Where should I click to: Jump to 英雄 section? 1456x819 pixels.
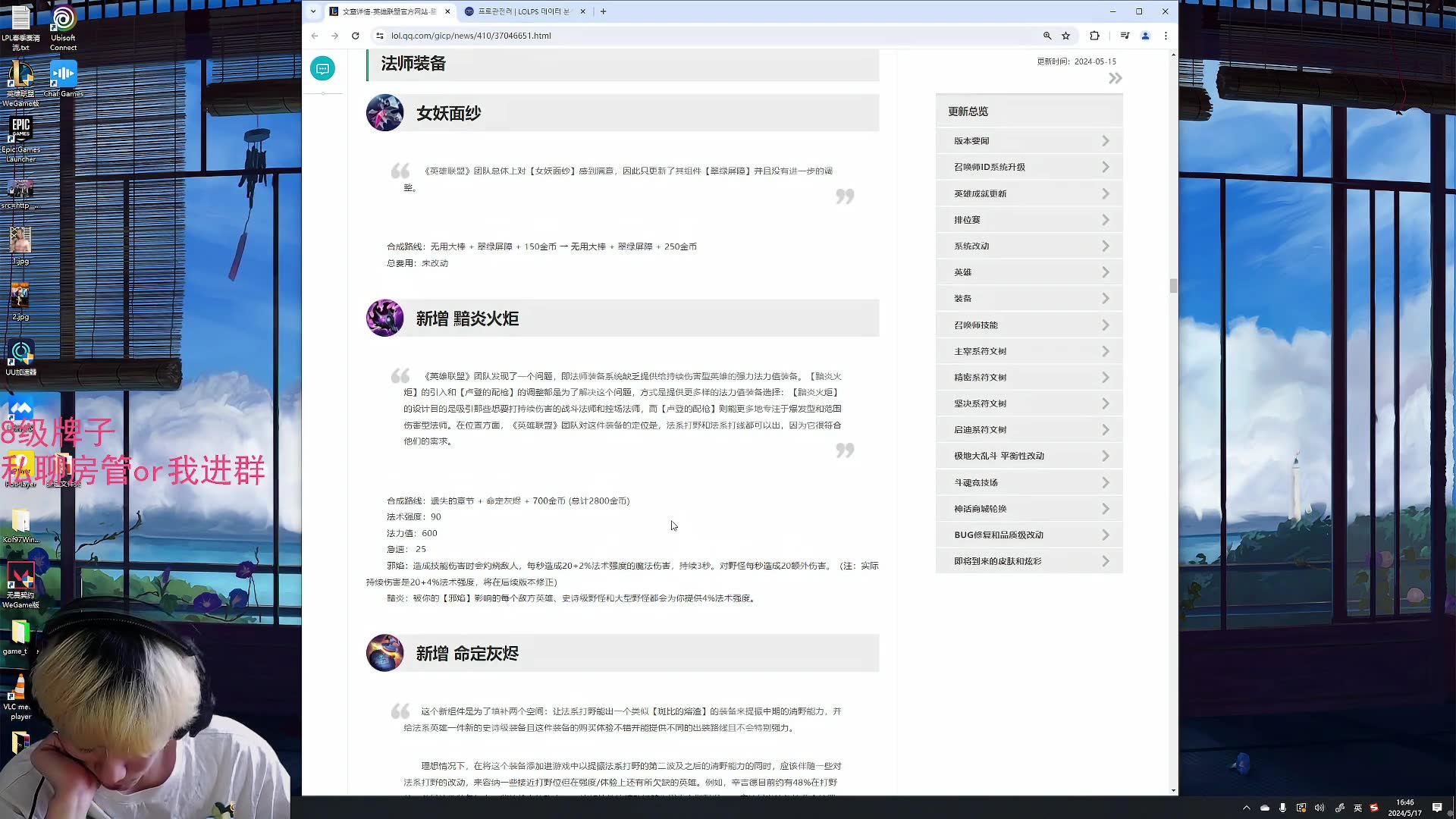point(1029,272)
